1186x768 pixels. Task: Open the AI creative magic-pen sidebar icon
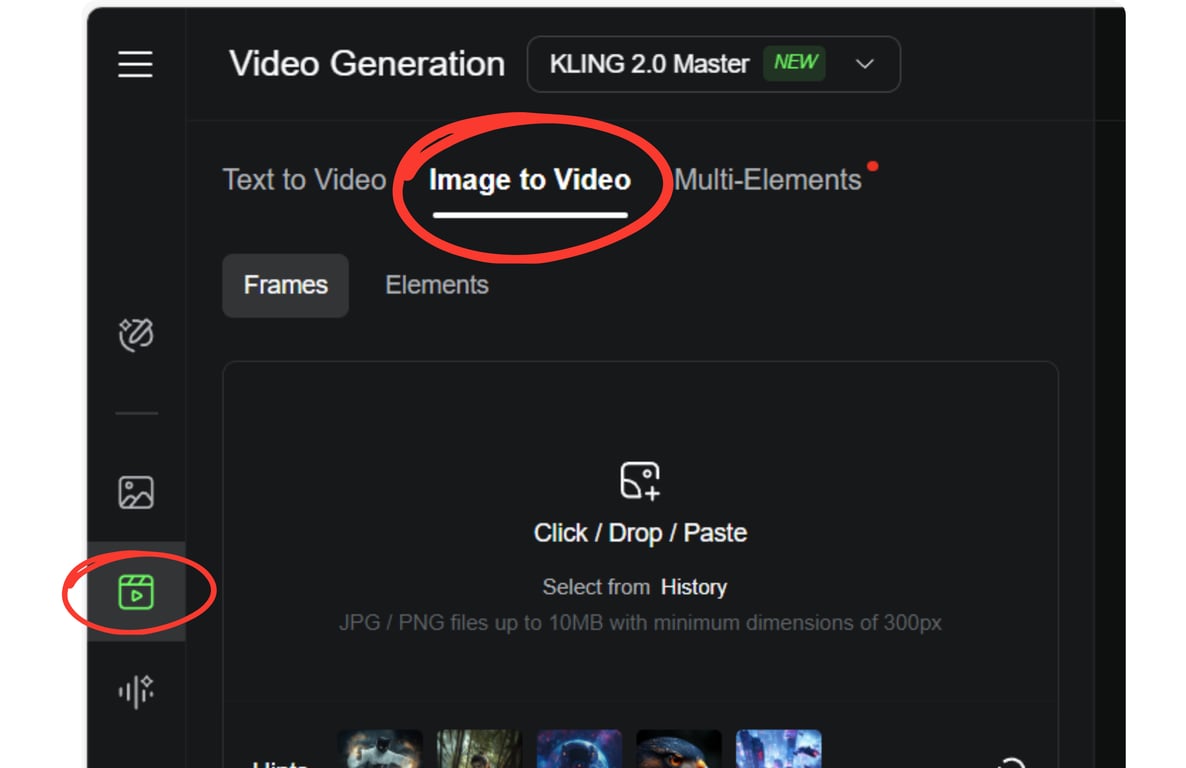136,334
